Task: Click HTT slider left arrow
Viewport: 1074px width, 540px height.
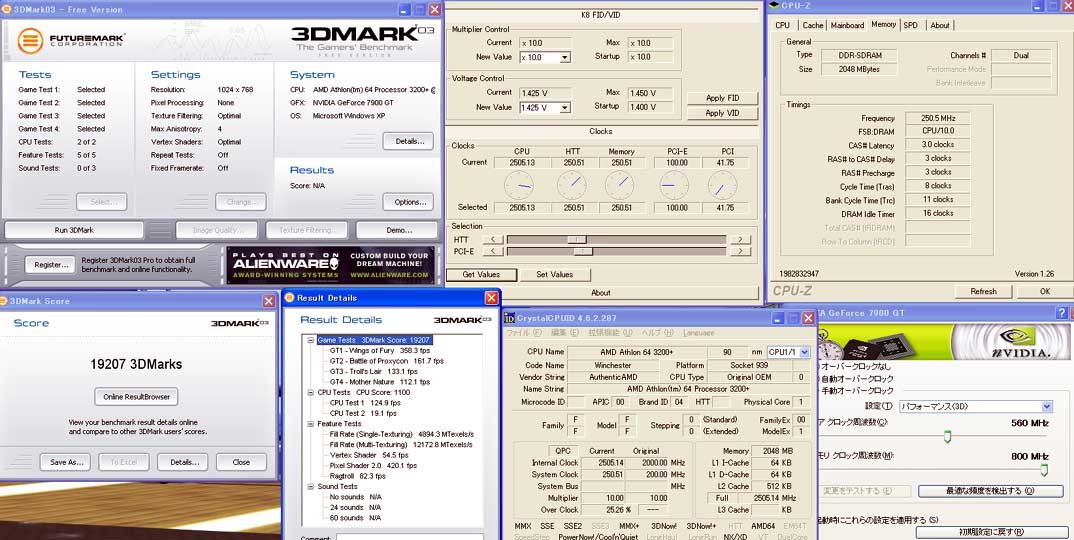Action: 492,239
